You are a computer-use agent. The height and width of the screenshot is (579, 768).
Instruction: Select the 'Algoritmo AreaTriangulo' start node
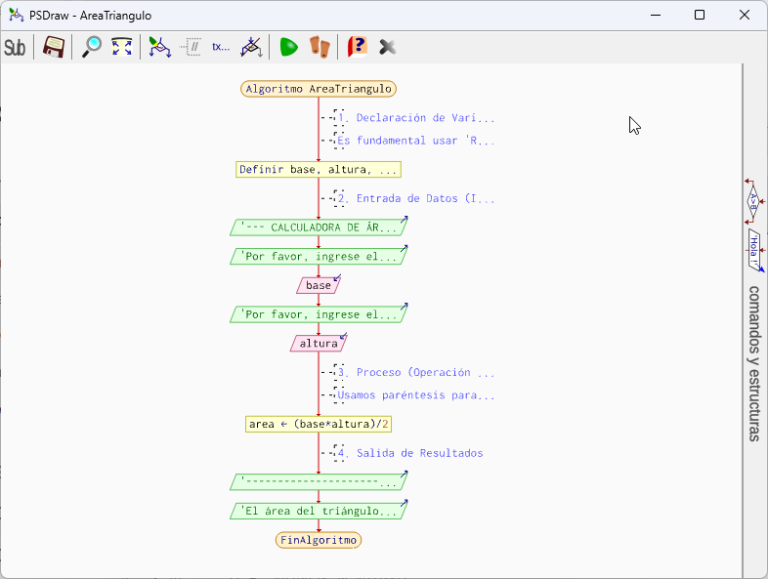click(x=318, y=89)
